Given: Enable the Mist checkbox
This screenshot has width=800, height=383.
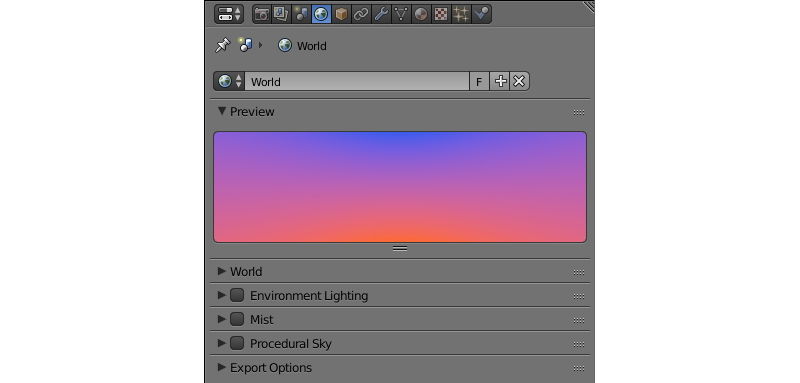Looking at the screenshot, I should coord(237,319).
